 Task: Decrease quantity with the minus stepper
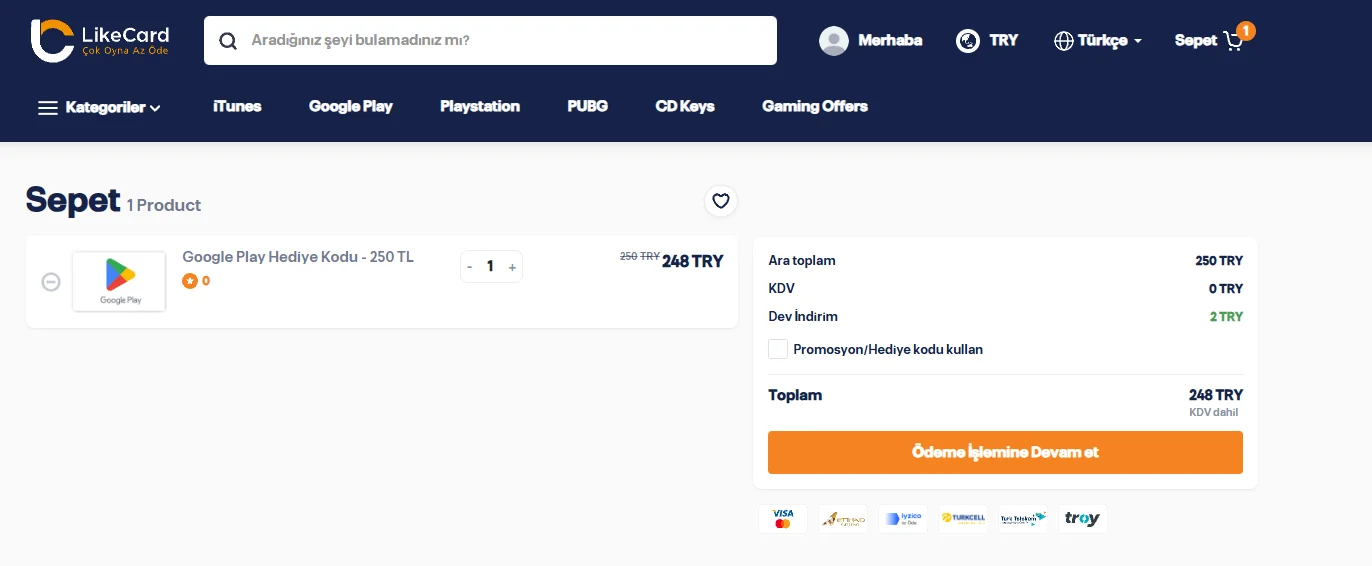[x=470, y=267]
